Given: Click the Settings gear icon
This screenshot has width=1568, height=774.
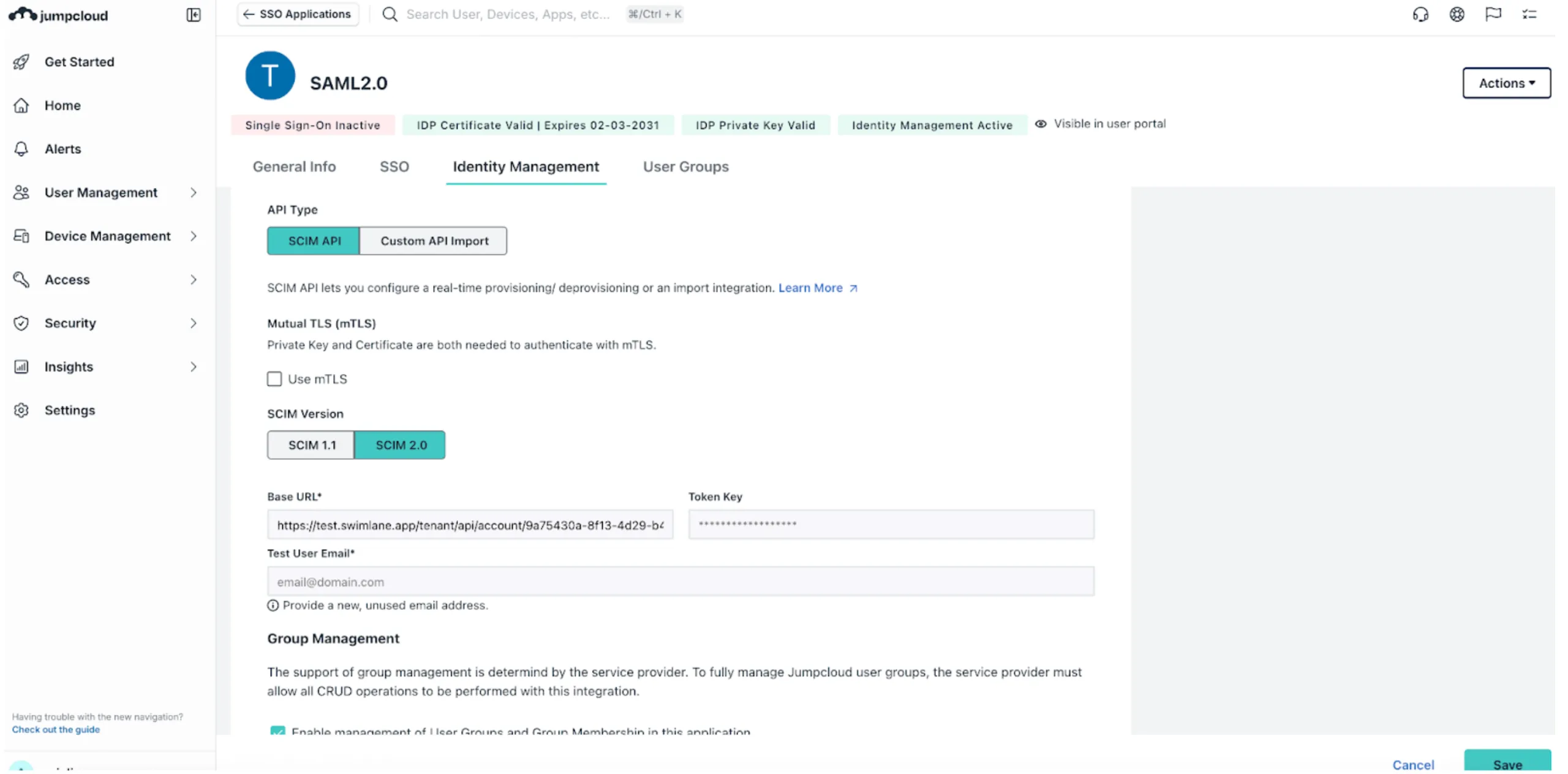Looking at the screenshot, I should [21, 410].
